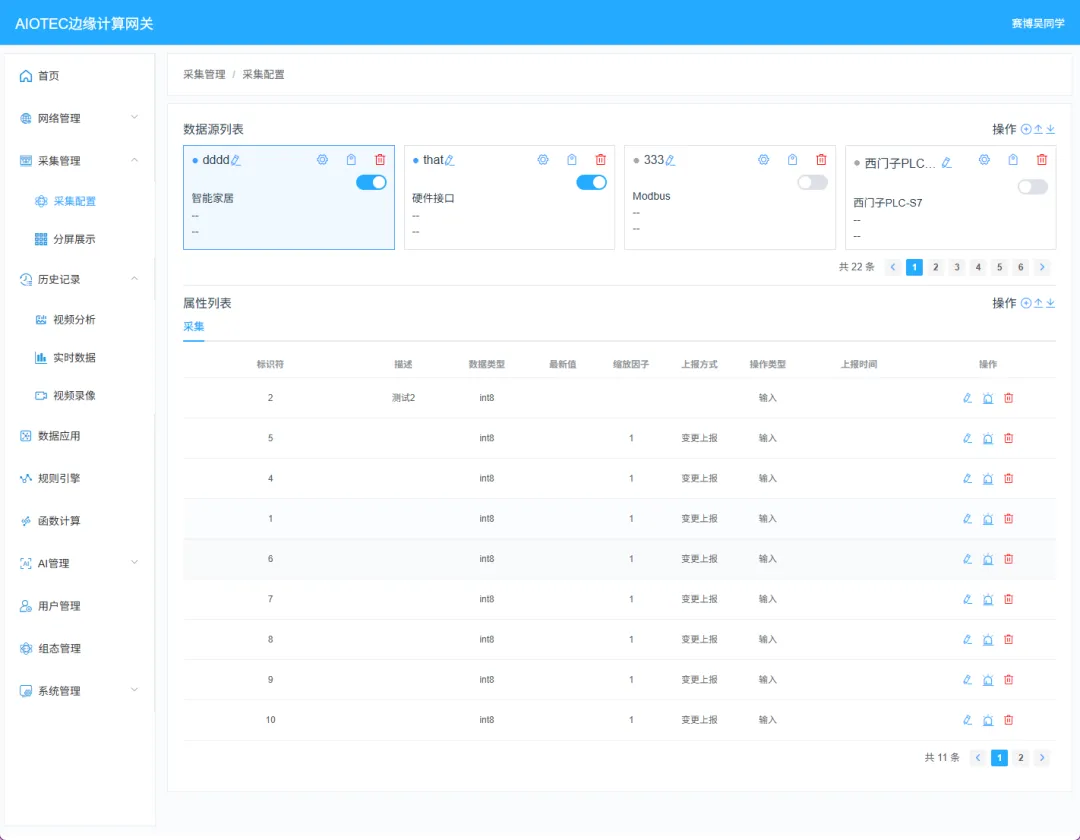
Task: Expand the AI管理 sidebar menu
Action: tap(79, 563)
